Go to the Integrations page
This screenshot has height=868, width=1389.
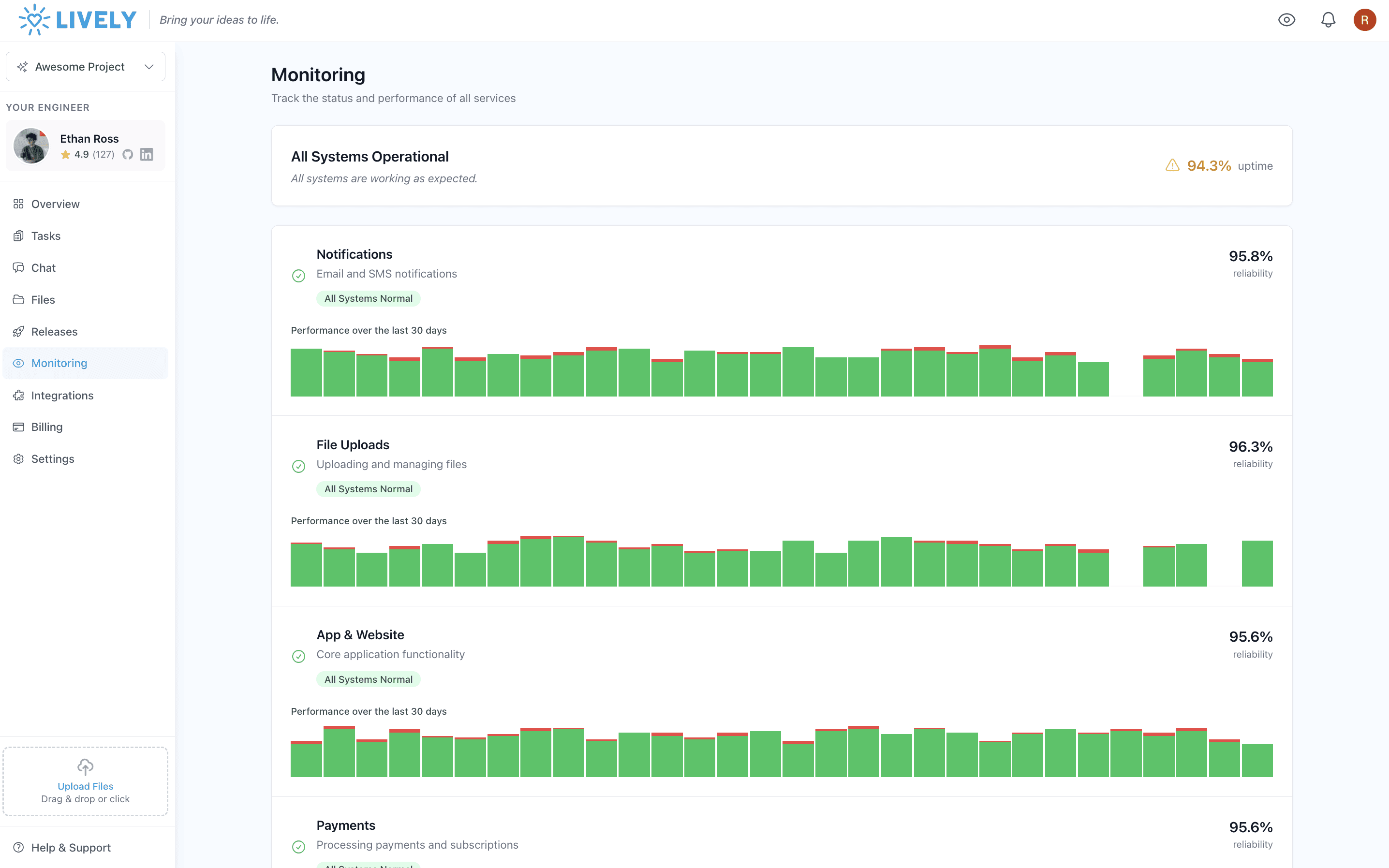62,395
